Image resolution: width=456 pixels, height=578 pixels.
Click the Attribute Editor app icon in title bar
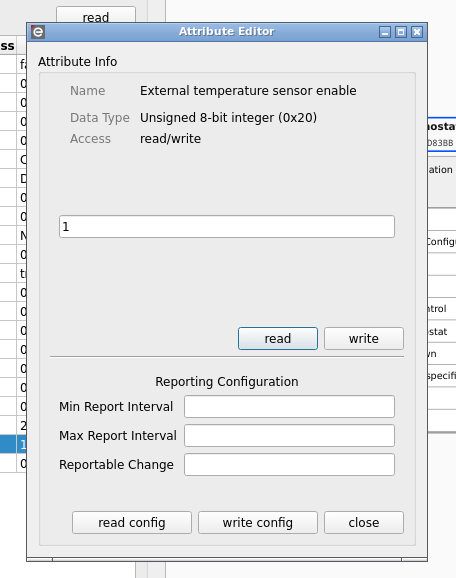tap(38, 32)
